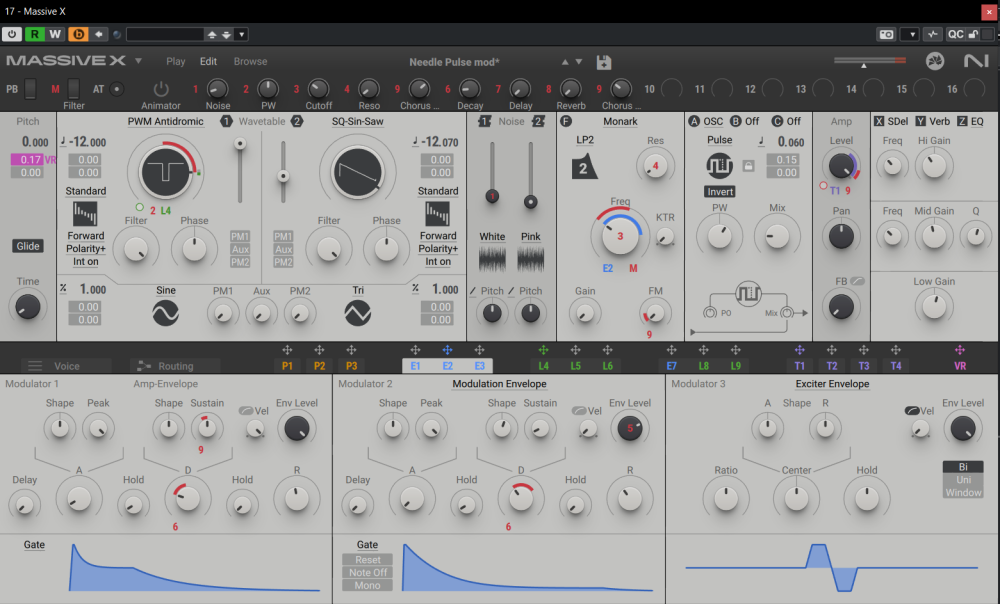Click the Note Off gate option
This screenshot has height=604, width=1000.
[367, 572]
